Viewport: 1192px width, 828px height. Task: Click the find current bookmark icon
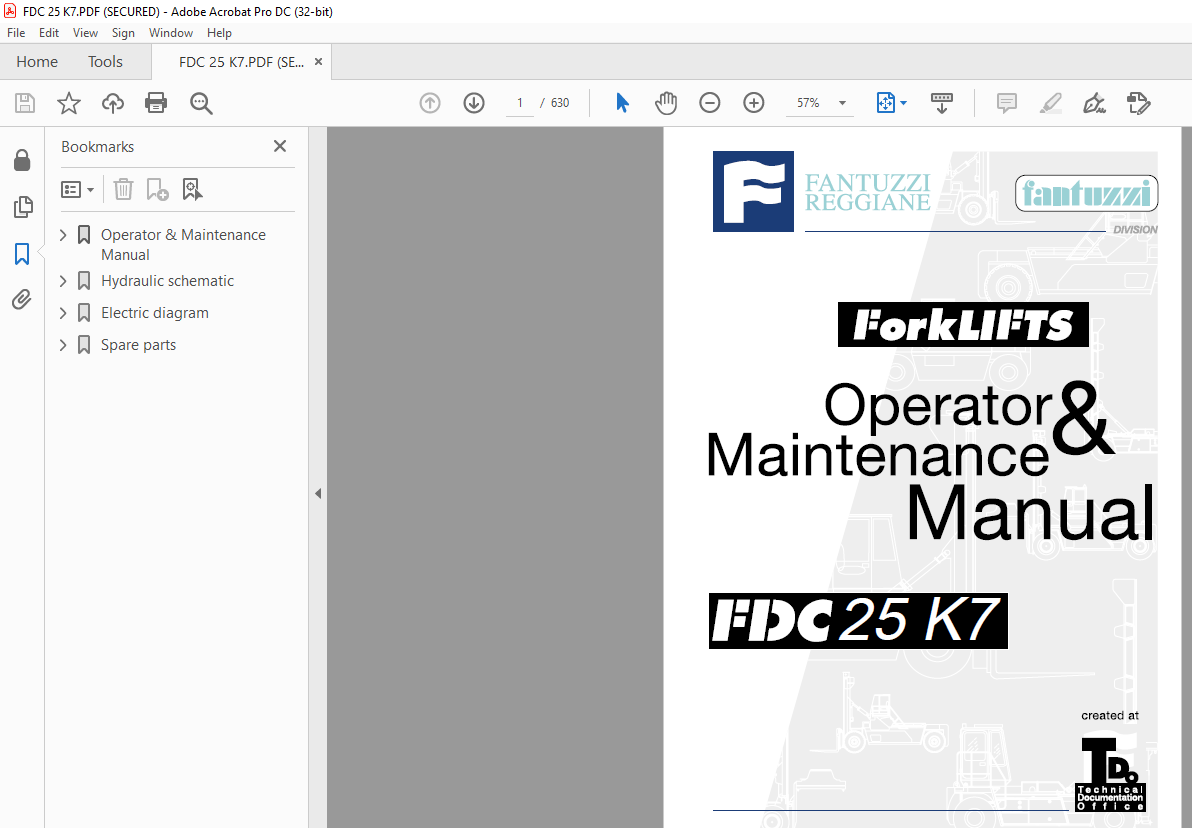pos(192,189)
